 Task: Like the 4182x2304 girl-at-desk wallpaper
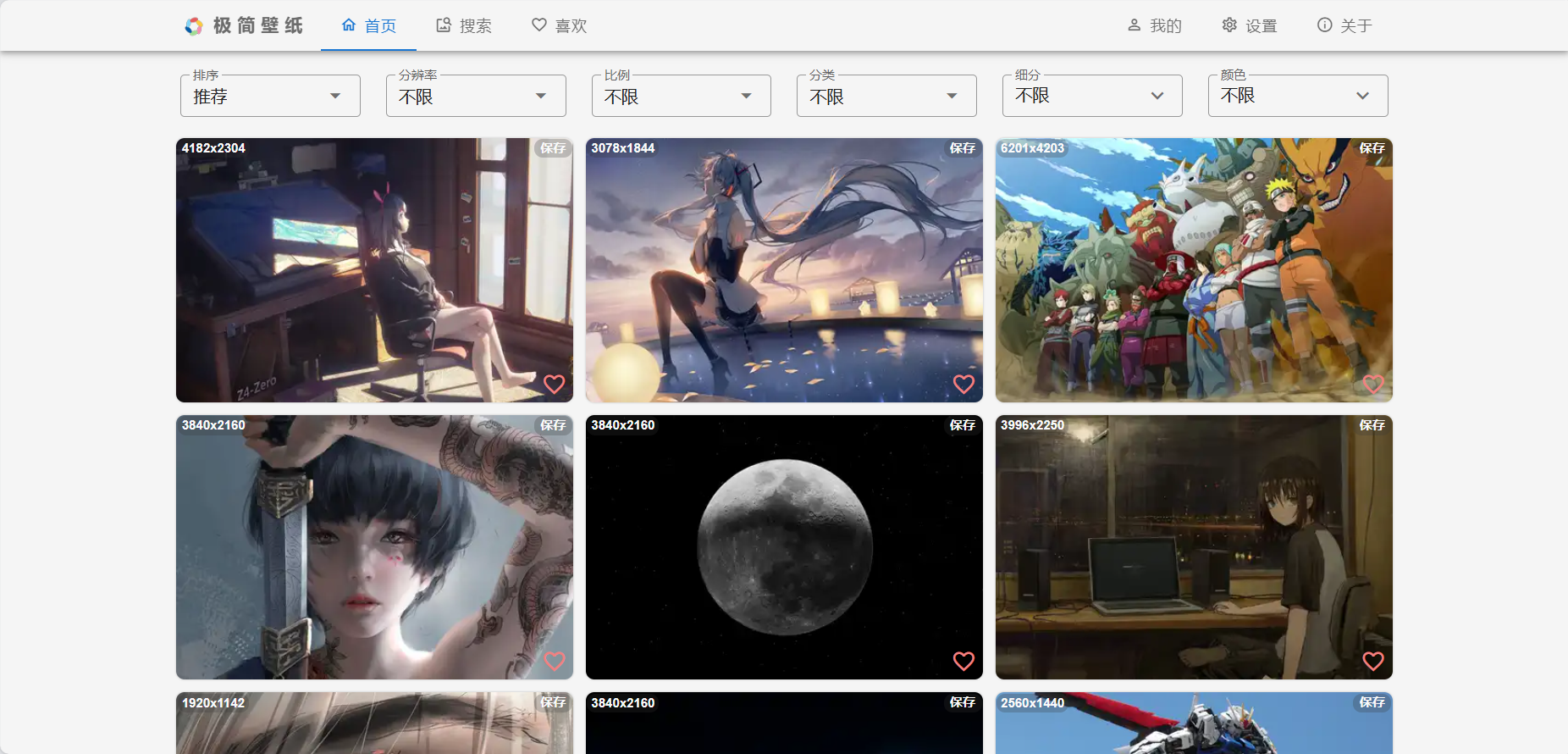[x=555, y=384]
